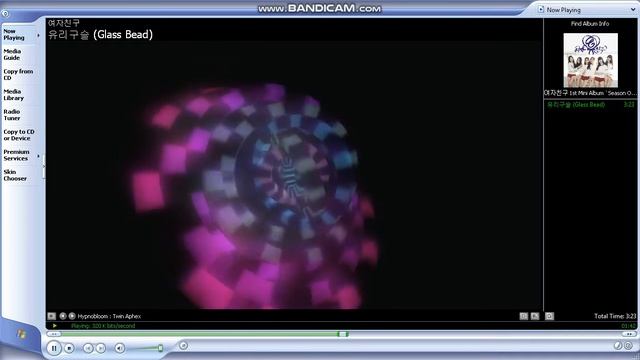Click the seek bar position handle
This screenshot has height=360, width=640.
coord(343,334)
